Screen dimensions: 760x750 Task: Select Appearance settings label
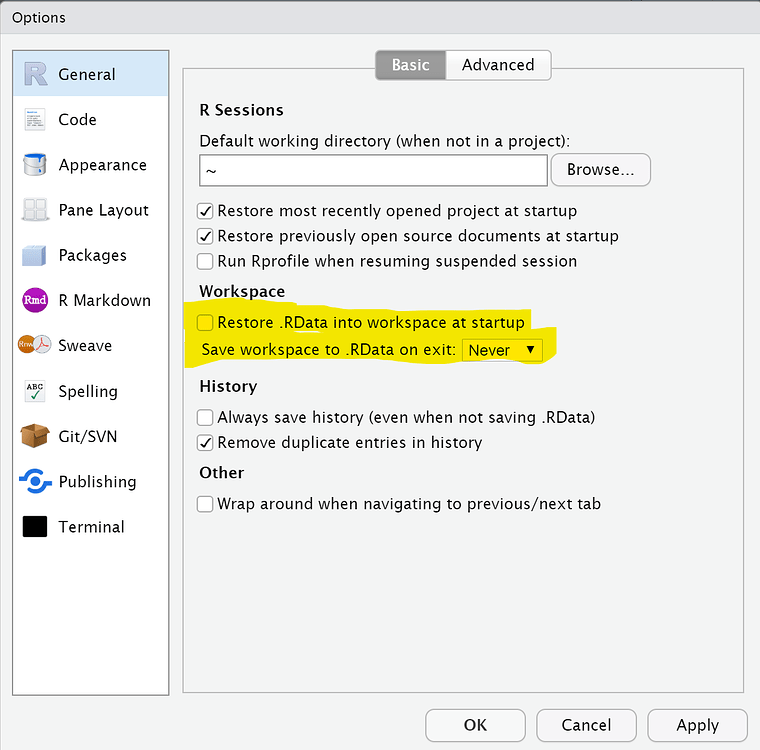103,165
